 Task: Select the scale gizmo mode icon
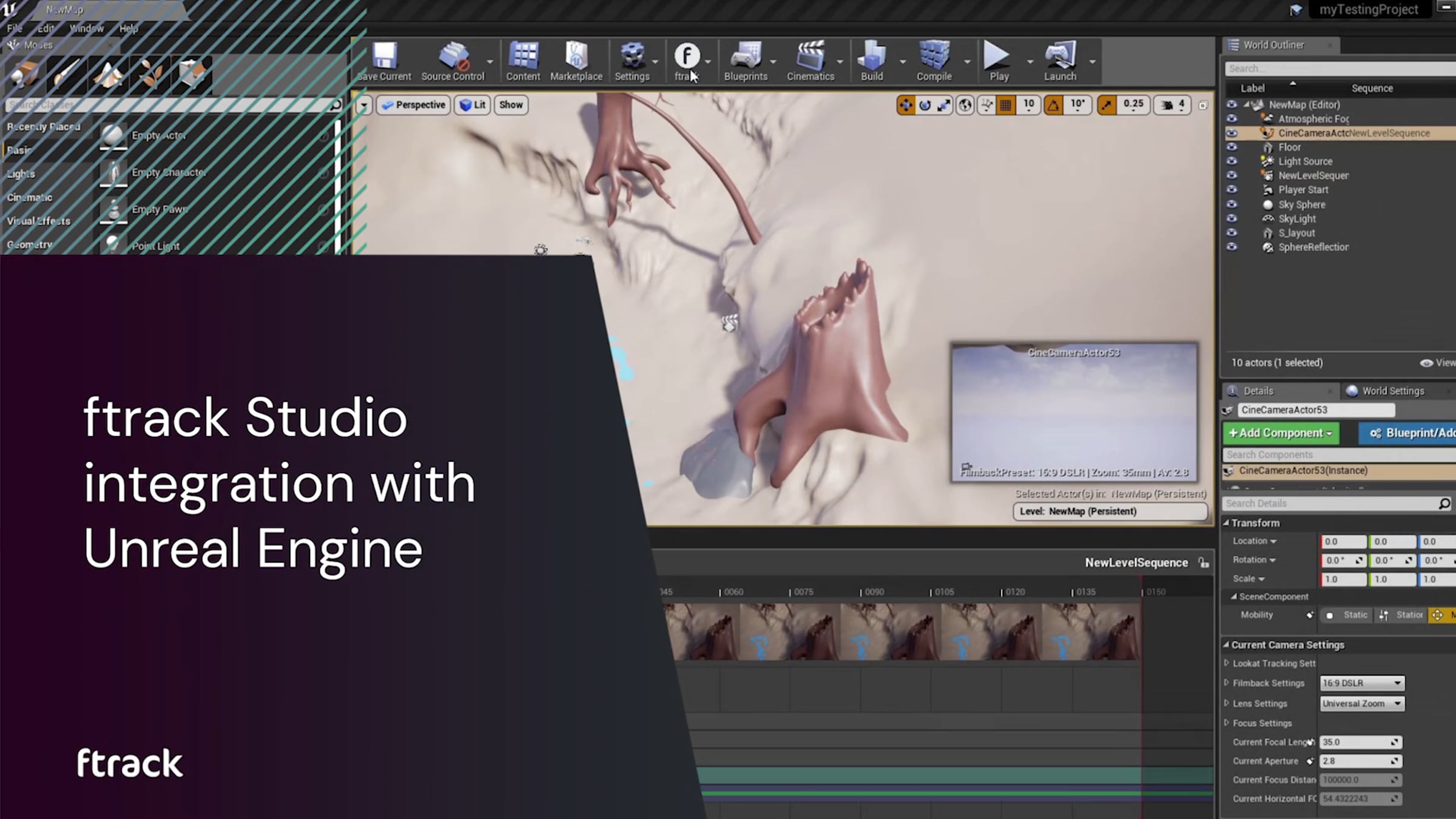tap(943, 105)
